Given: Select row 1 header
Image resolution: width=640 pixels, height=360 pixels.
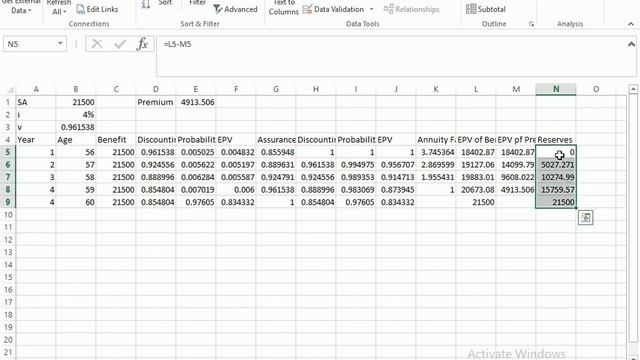Looking at the screenshot, I should [8, 102].
